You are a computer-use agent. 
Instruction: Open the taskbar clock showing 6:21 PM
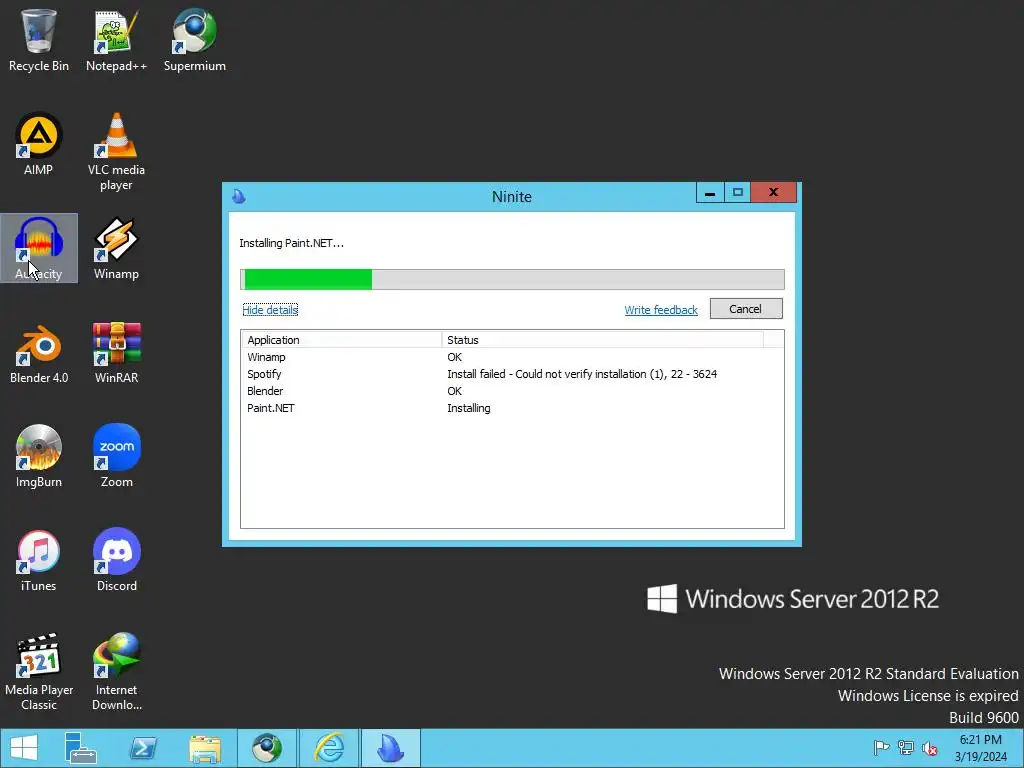point(980,748)
